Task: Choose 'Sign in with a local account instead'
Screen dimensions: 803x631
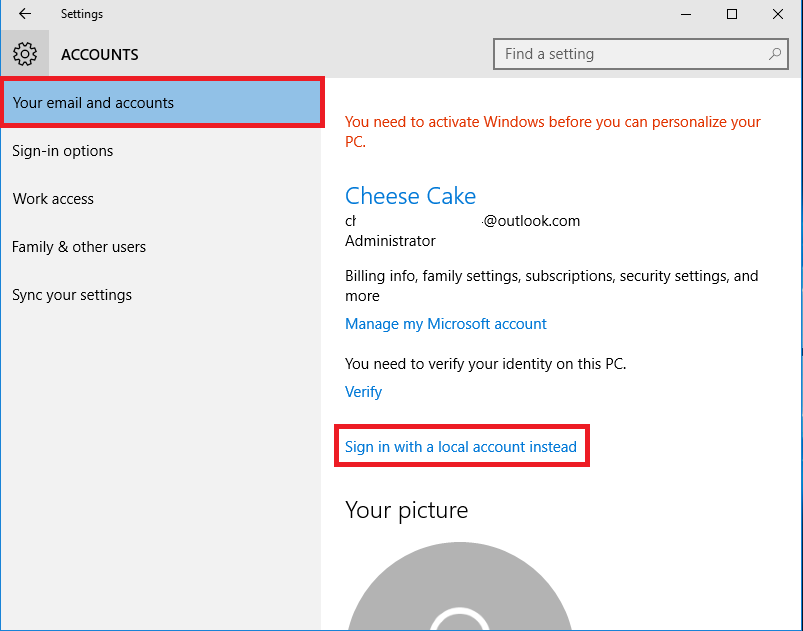Action: [460, 447]
